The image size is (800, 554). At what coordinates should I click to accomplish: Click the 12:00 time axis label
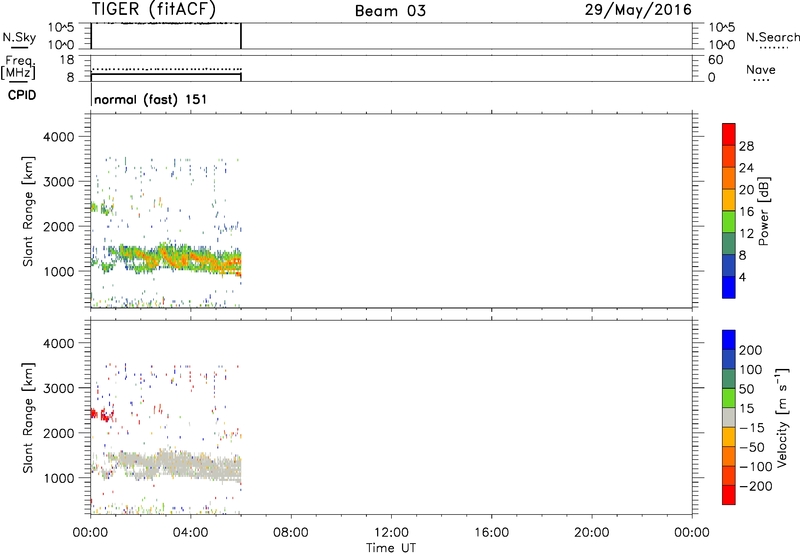tap(391, 533)
